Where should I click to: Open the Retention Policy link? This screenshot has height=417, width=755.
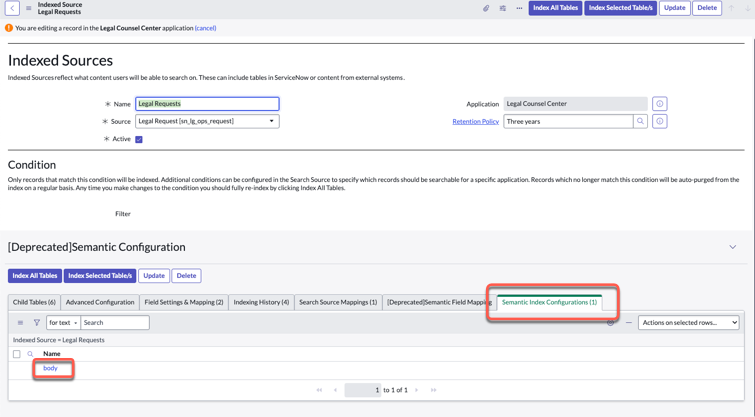click(475, 122)
